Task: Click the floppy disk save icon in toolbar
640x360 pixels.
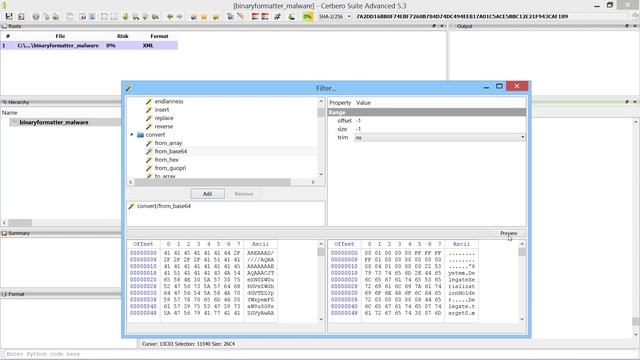Action: (x=9, y=17)
